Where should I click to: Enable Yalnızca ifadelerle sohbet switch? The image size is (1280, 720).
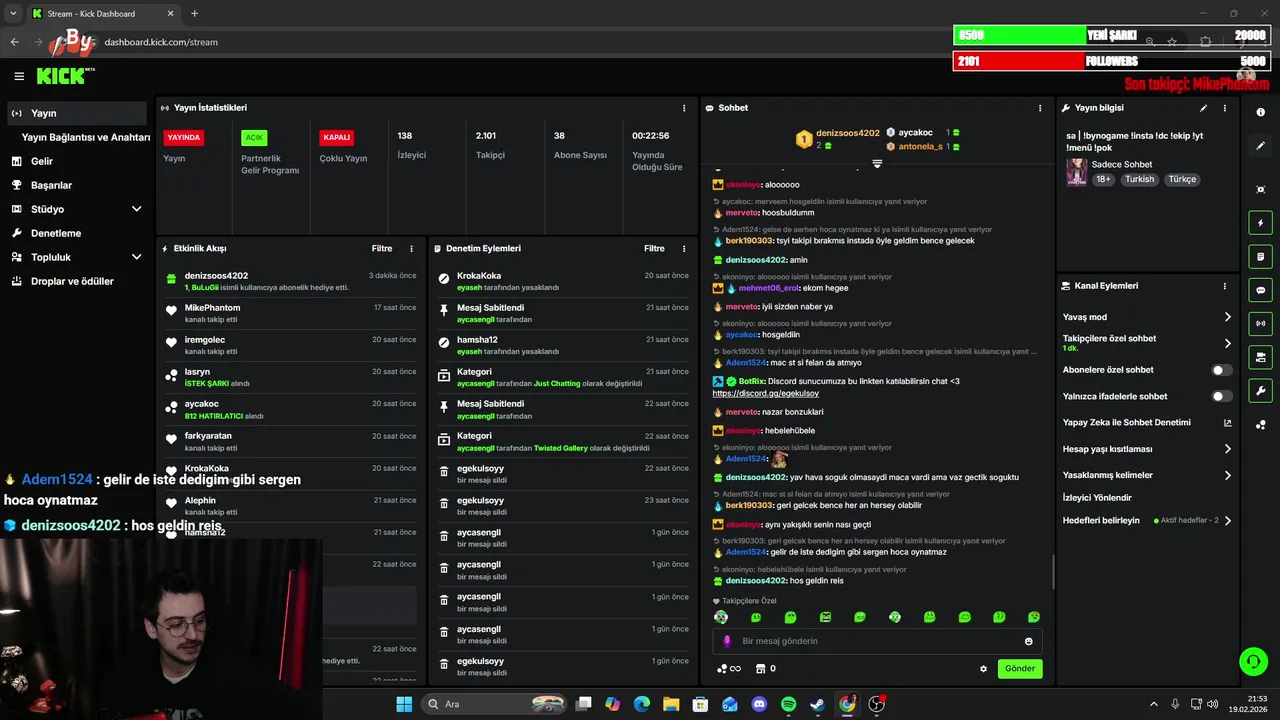(1222, 396)
